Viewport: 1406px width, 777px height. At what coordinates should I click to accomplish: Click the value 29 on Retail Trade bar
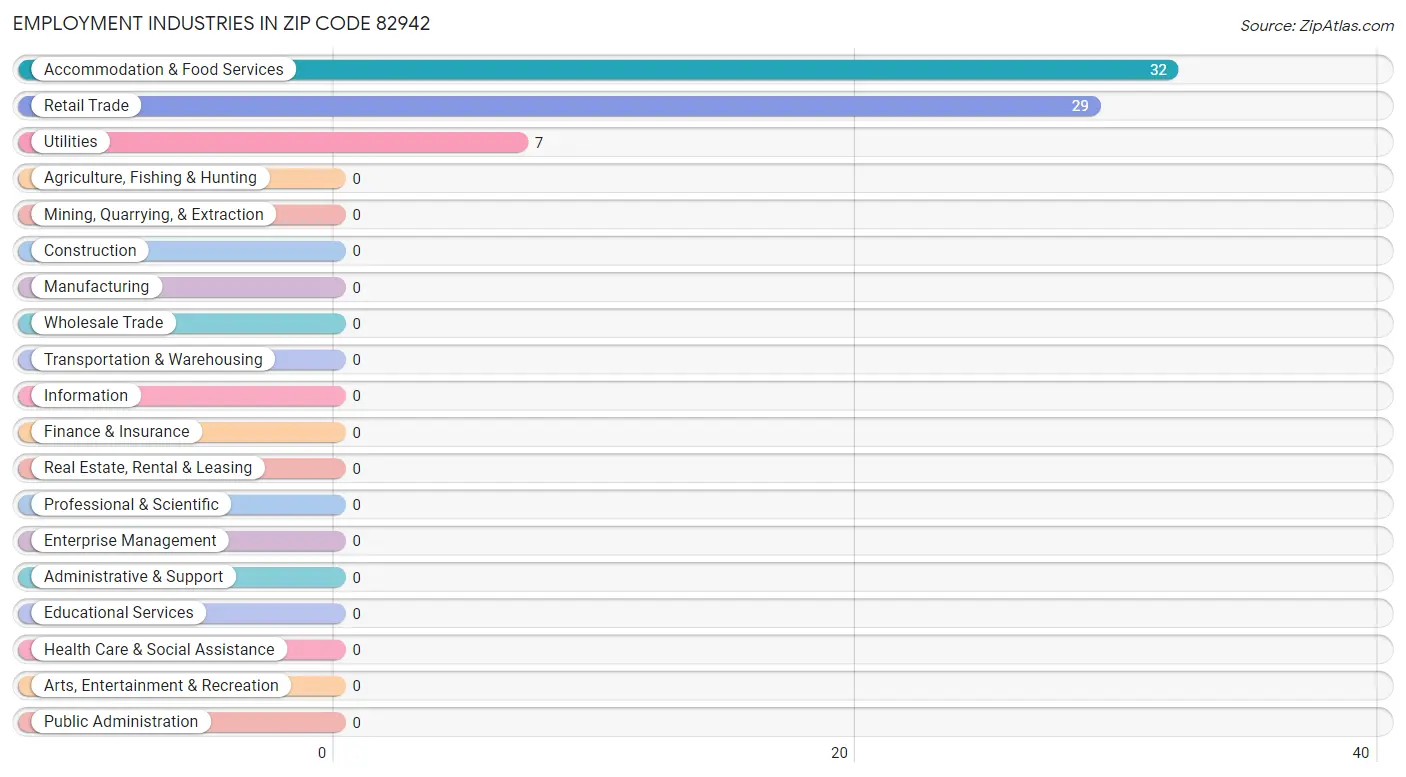(x=1080, y=106)
